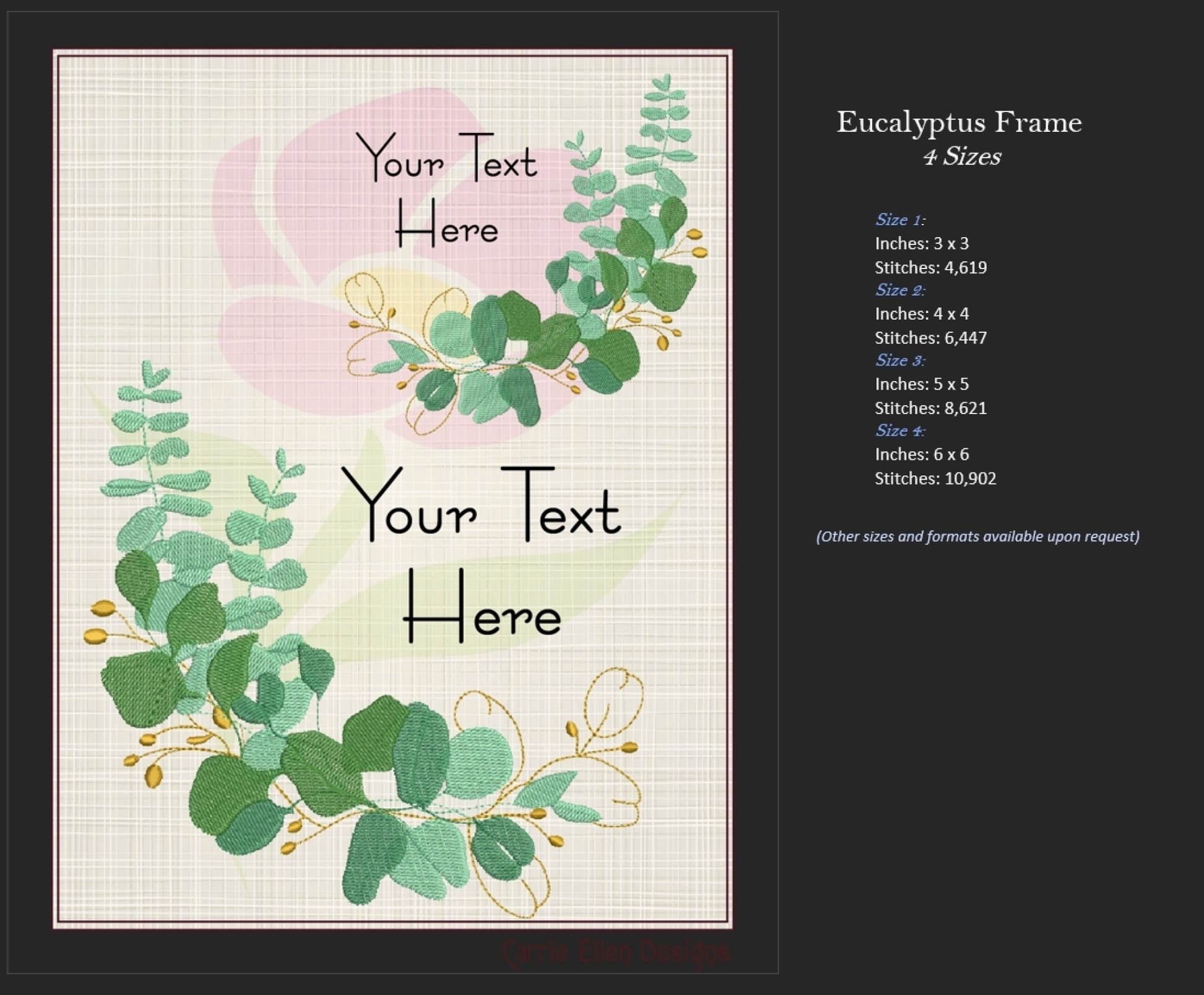Image resolution: width=1204 pixels, height=995 pixels.
Task: Click the Eucalyptus Frame title text
Action: pyautogui.click(x=959, y=123)
